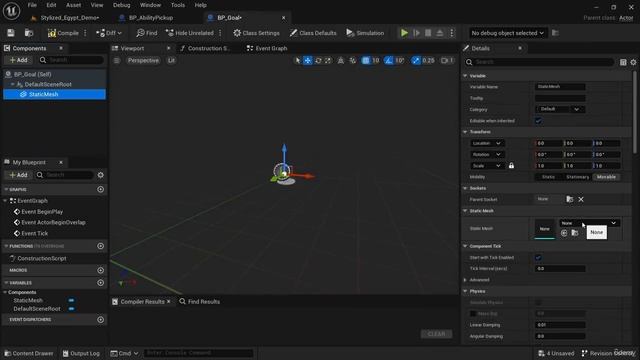This screenshot has width=640, height=360.
Task: Open My Blueprint settings gear
Action: (100, 175)
